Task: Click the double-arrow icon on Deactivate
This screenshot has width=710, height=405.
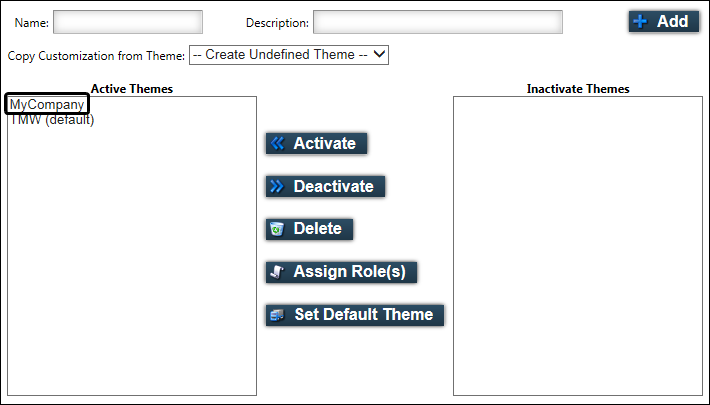Action: coord(278,187)
